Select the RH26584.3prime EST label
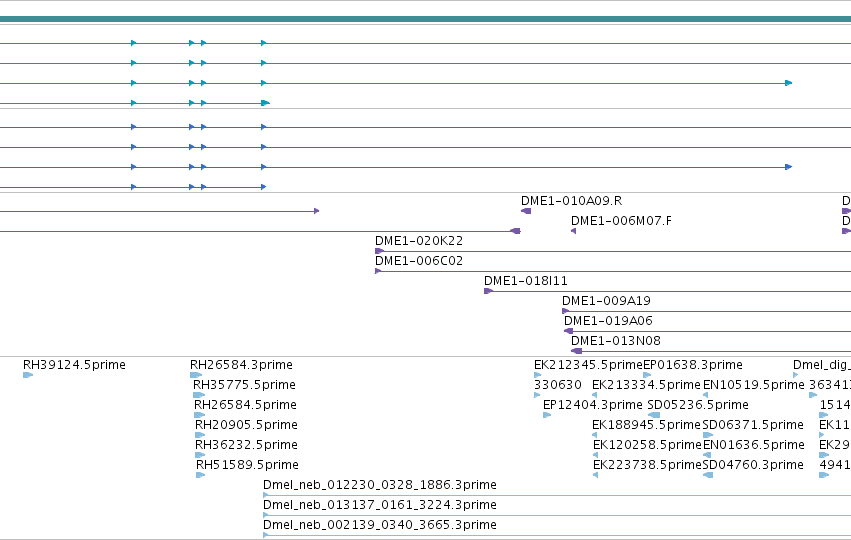Viewport: 851px width, 540px height. point(242,365)
